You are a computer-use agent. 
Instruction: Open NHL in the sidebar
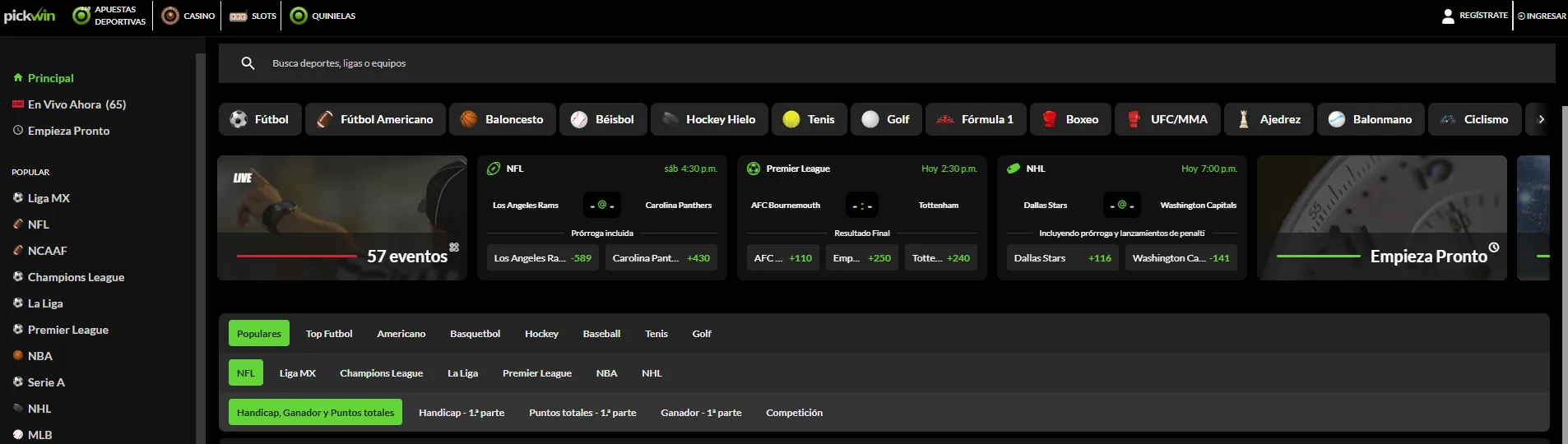point(39,409)
